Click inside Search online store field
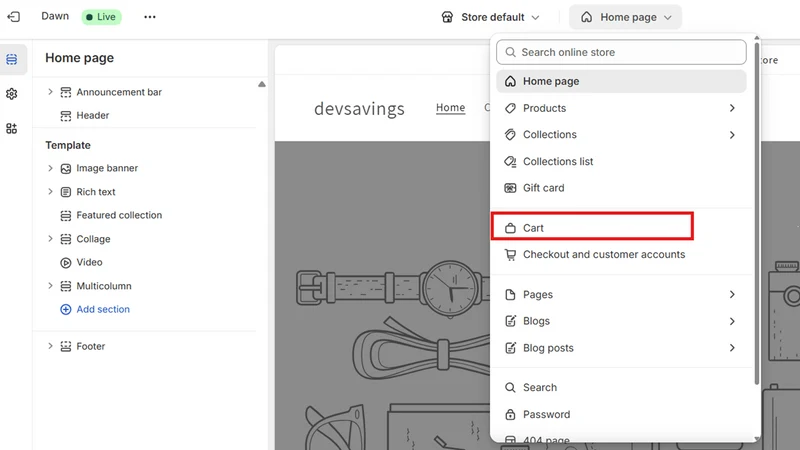The image size is (800, 450). coord(621,52)
